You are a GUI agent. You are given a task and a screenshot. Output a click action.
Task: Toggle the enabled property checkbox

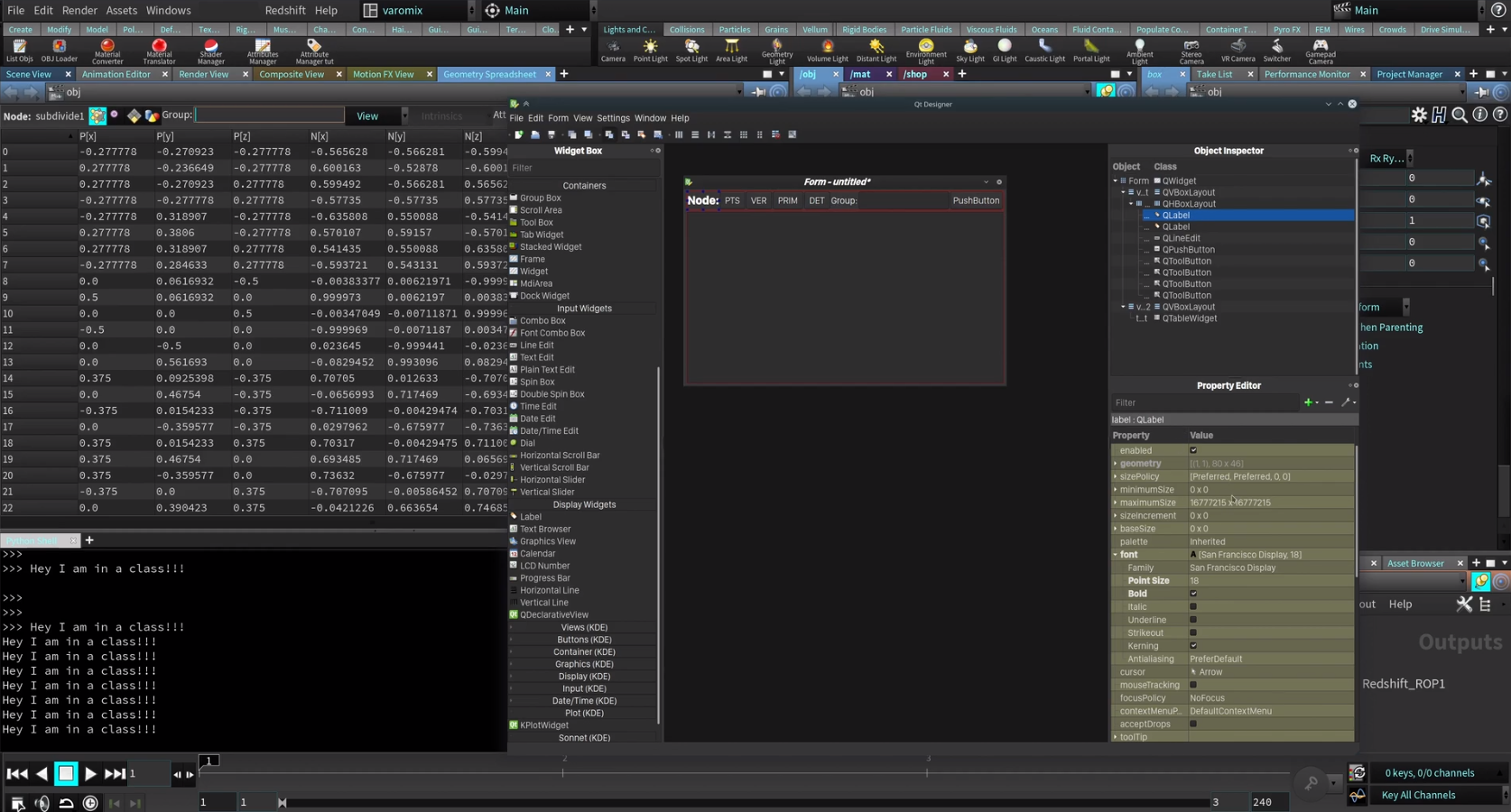click(x=1193, y=450)
